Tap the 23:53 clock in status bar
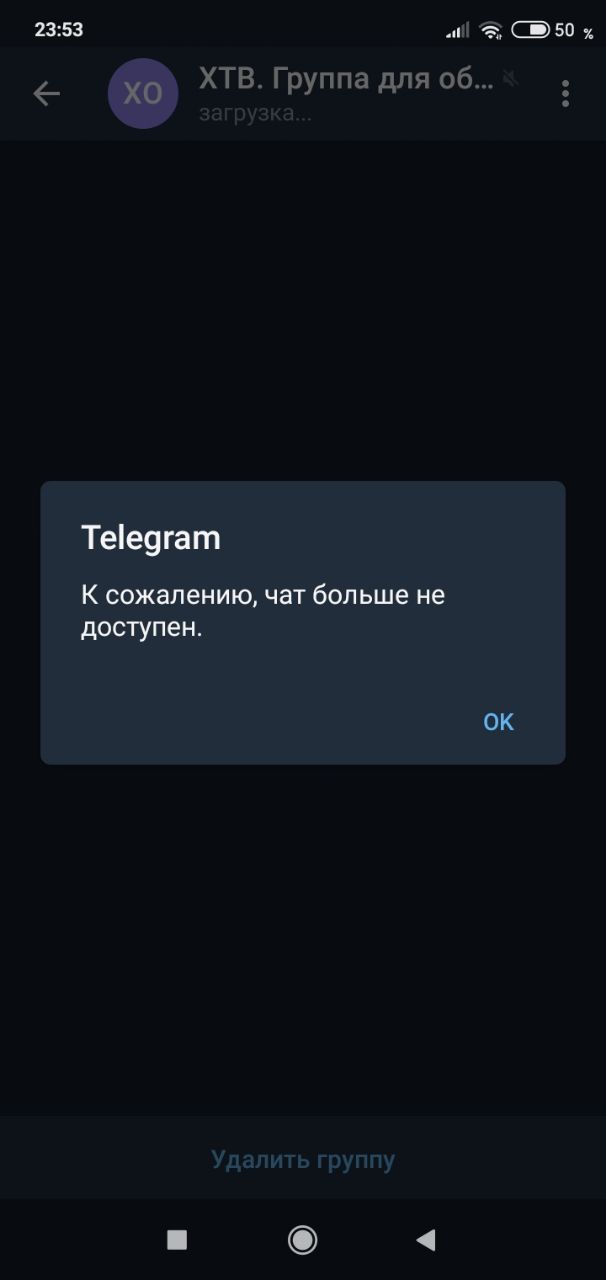 tap(59, 30)
